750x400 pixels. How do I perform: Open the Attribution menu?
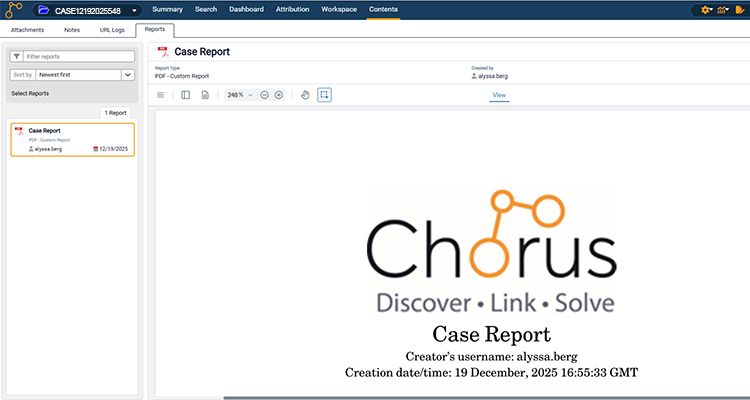coord(291,9)
